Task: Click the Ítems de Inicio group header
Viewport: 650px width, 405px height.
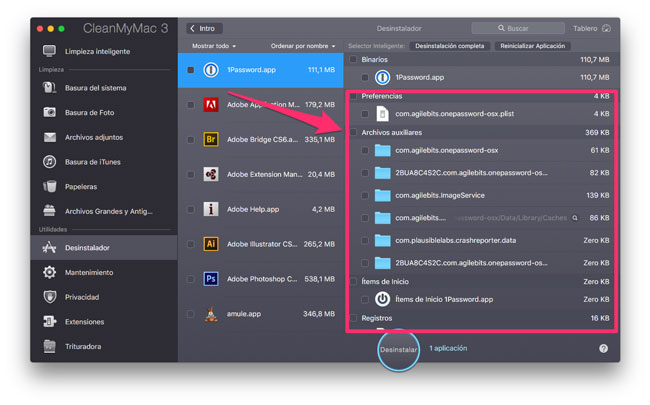Action: coord(385,281)
